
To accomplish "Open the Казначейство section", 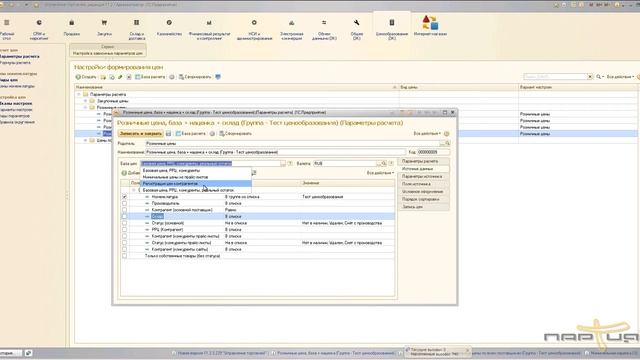I will [x=169, y=28].
